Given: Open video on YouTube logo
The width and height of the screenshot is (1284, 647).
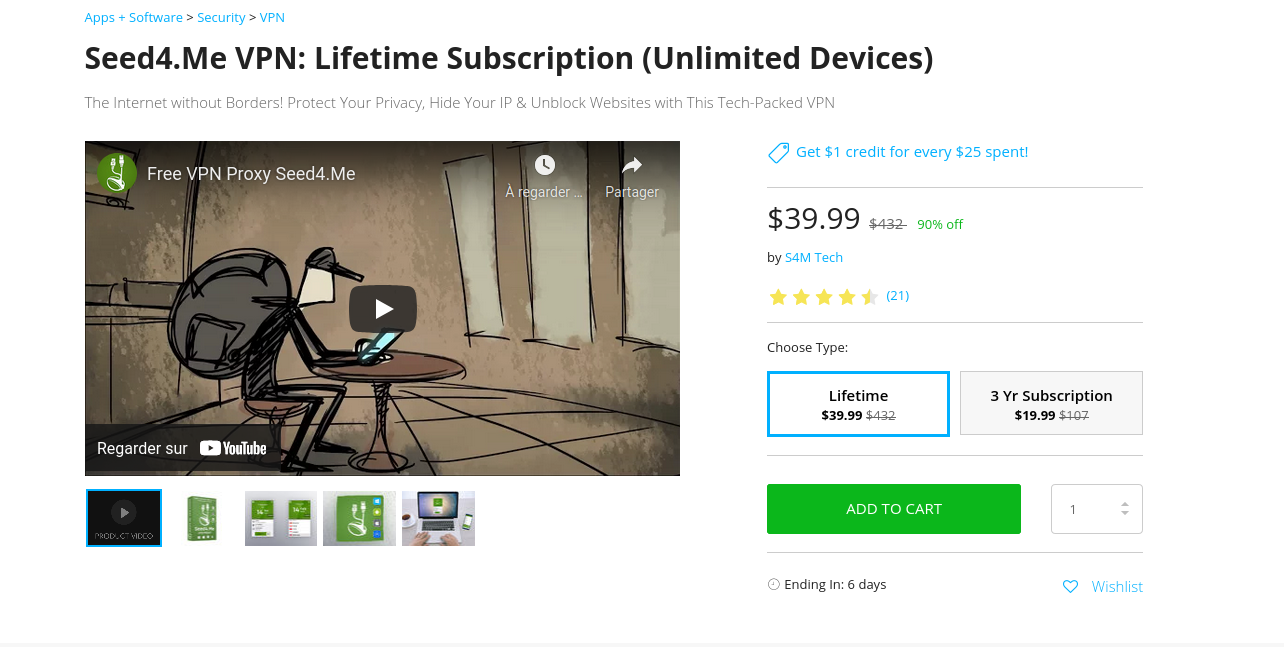Looking at the screenshot, I should point(233,448).
